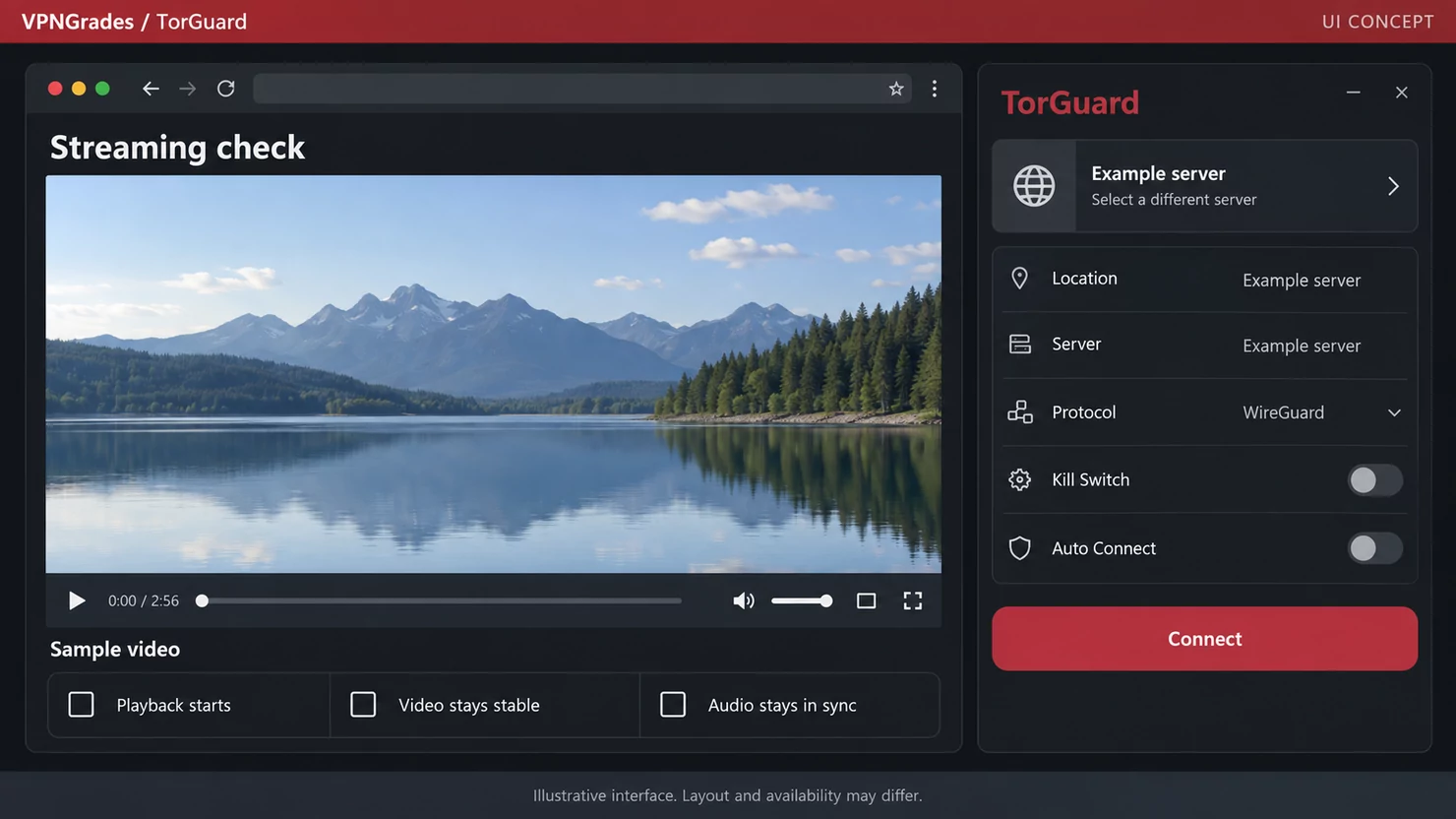Check the Playback starts checkbox
The height and width of the screenshot is (819, 1456).
82,705
